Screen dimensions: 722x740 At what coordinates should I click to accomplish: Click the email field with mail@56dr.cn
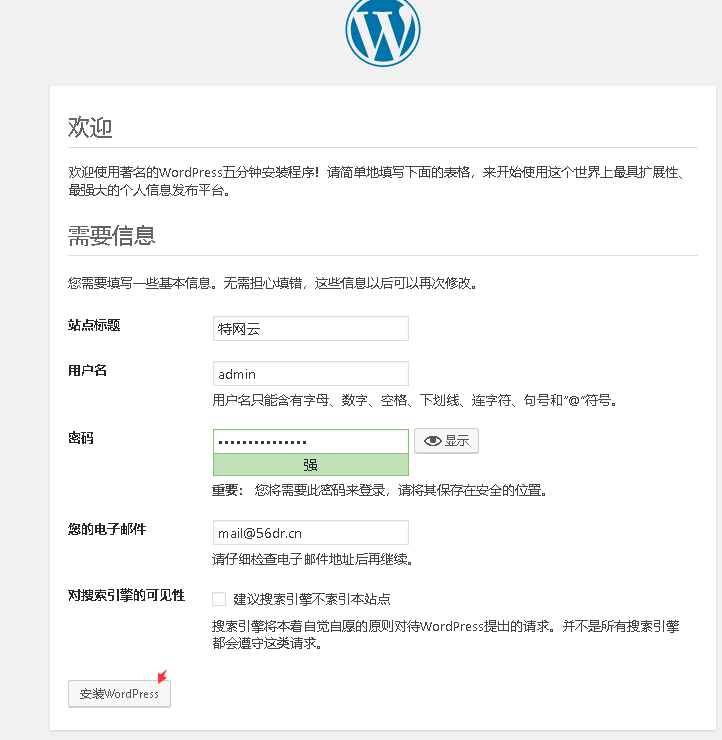point(311,533)
